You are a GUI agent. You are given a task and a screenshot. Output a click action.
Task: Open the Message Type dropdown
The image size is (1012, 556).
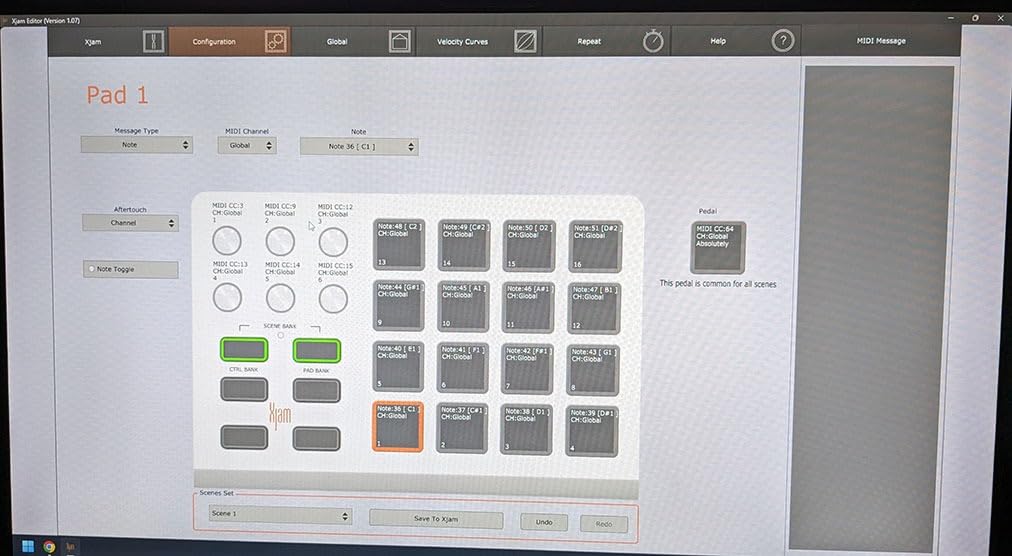pos(136,145)
